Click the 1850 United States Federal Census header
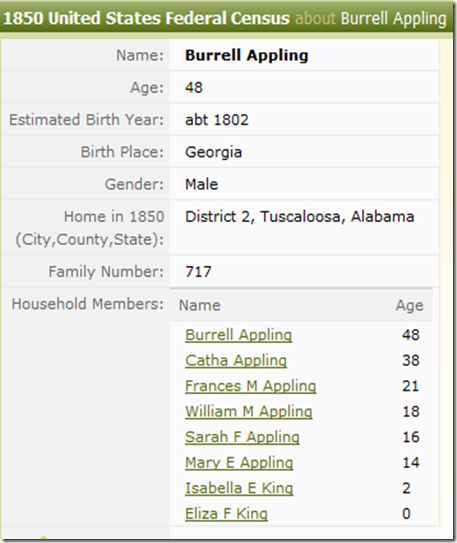Image resolution: width=457 pixels, height=543 pixels. click(146, 18)
